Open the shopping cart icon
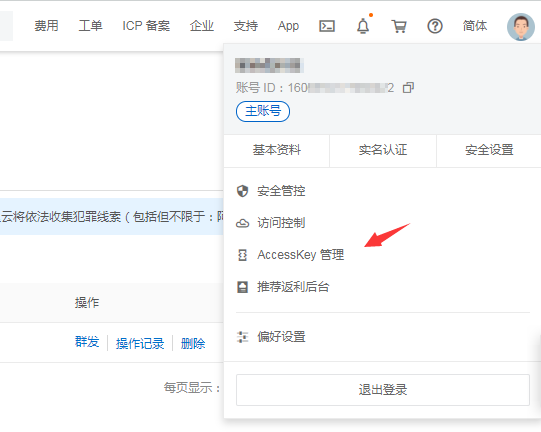541x432 pixels. [x=399, y=26]
